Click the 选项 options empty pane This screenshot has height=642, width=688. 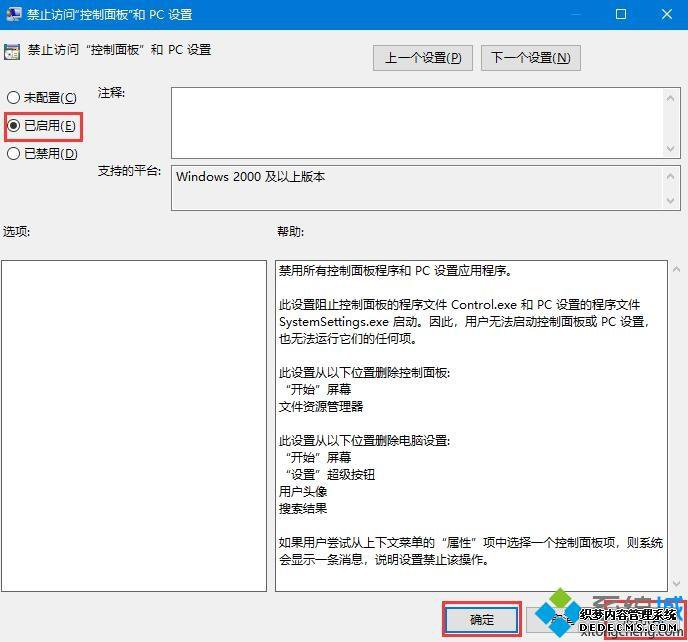coord(134,426)
